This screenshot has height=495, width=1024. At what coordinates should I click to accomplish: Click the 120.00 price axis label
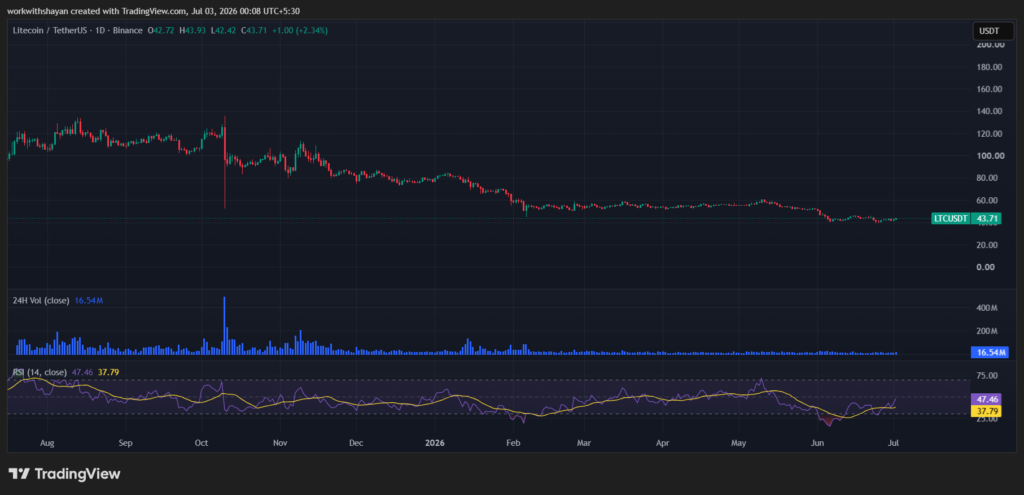pyautogui.click(x=989, y=133)
